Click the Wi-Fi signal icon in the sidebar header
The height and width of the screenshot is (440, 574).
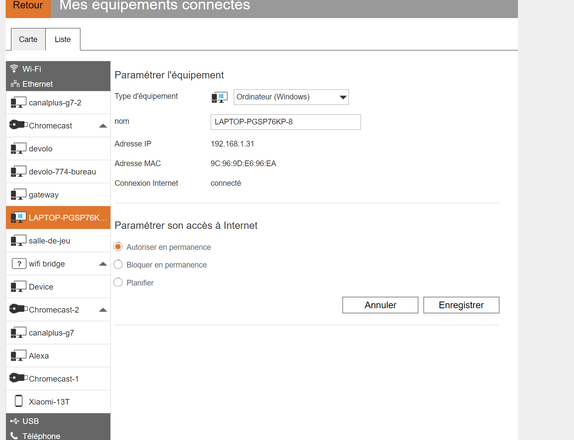pyautogui.click(x=14, y=68)
